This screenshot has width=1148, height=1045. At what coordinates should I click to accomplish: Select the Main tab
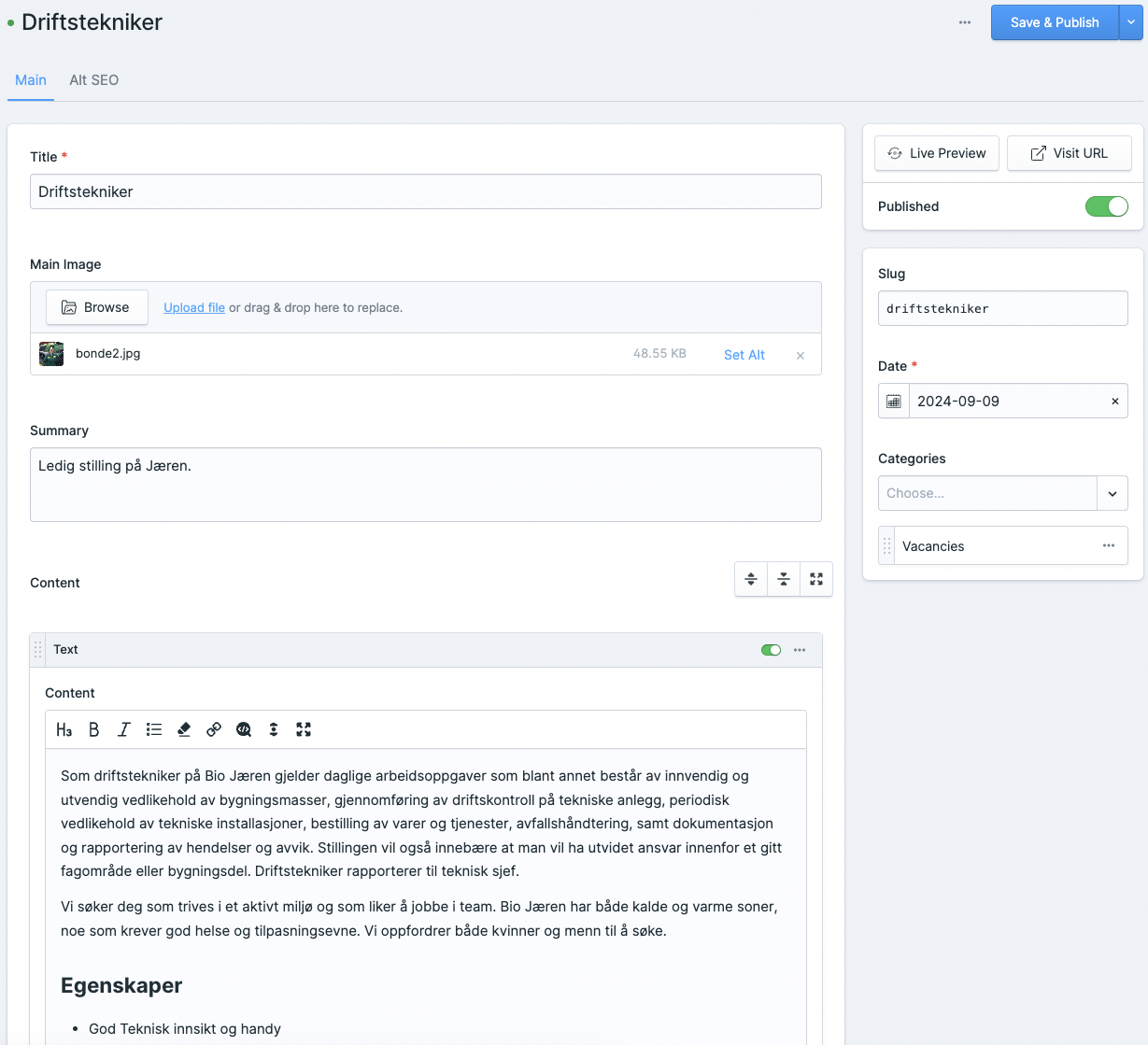[31, 80]
